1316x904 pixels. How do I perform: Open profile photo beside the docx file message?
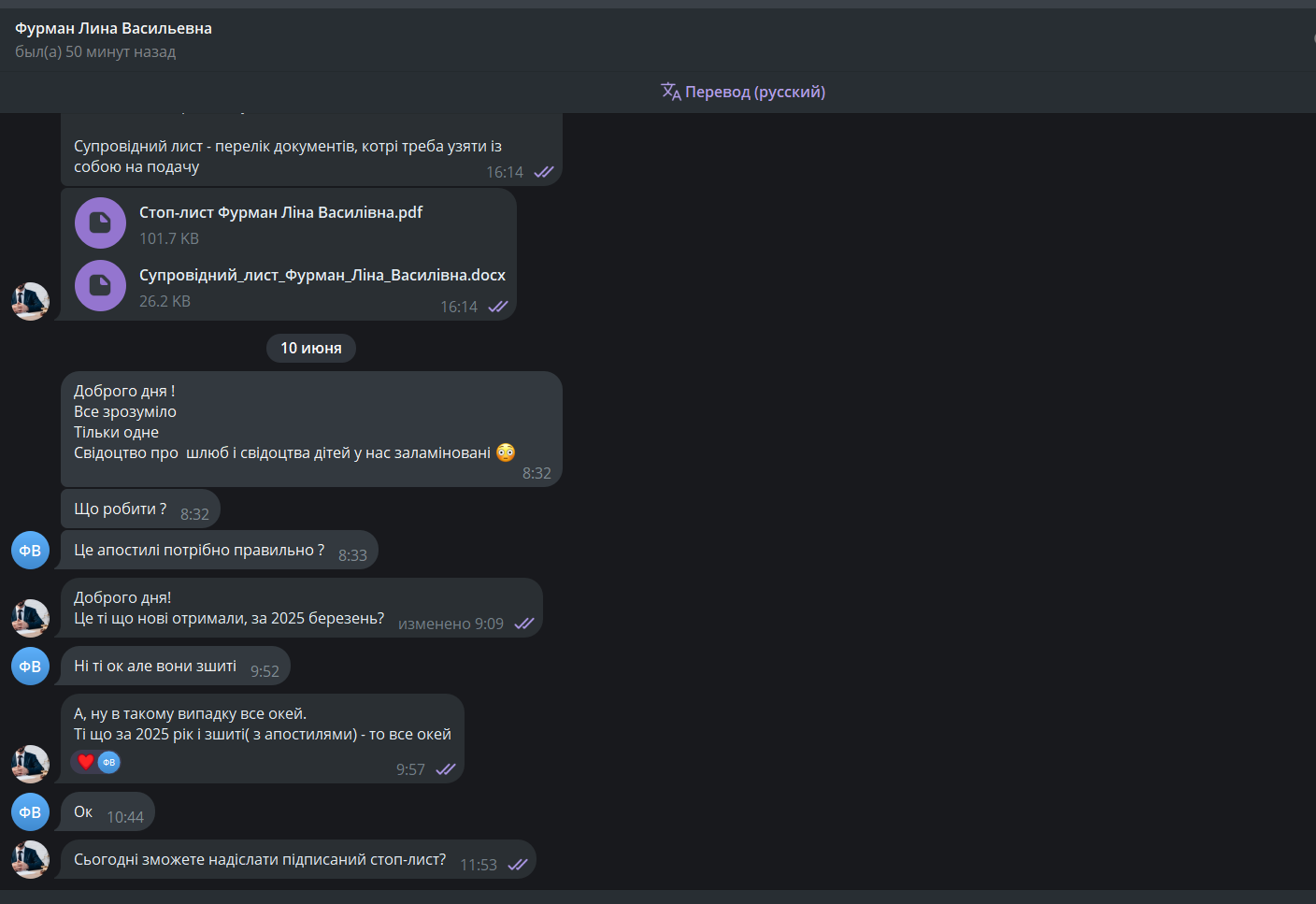30,301
